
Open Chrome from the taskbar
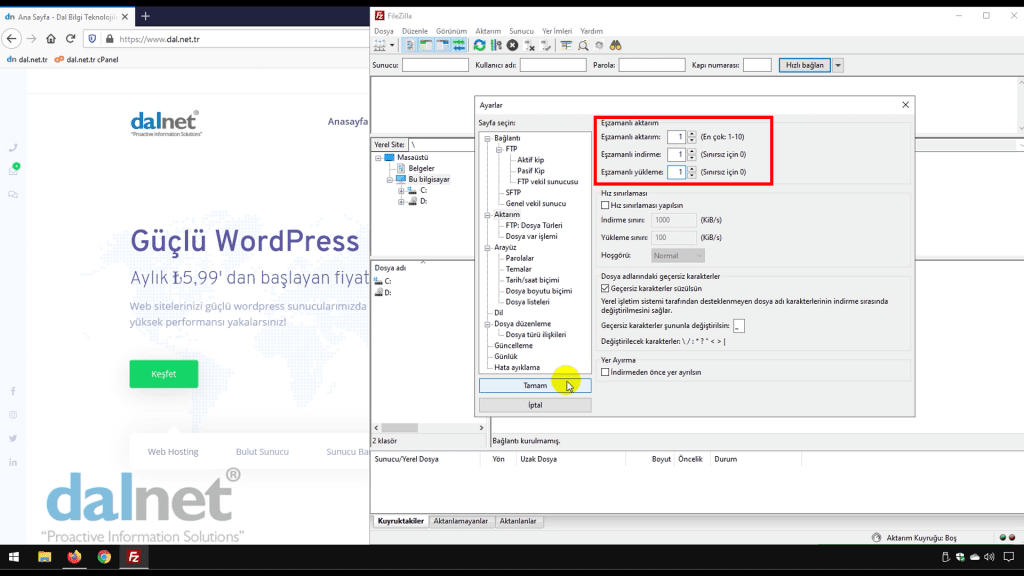click(x=104, y=557)
